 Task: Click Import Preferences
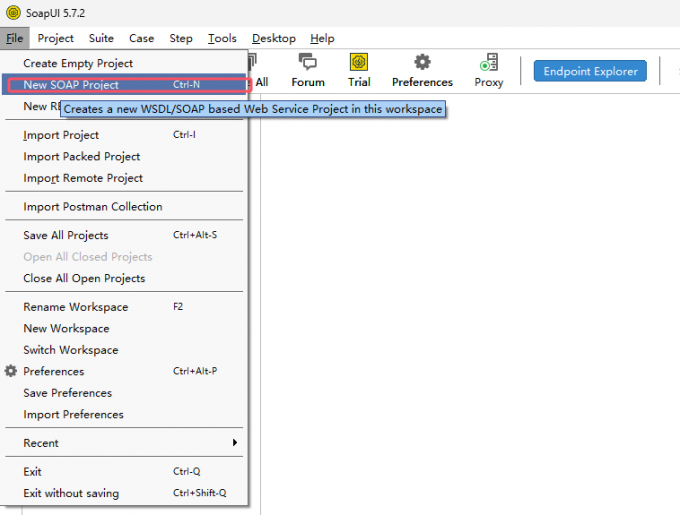click(124, 415)
